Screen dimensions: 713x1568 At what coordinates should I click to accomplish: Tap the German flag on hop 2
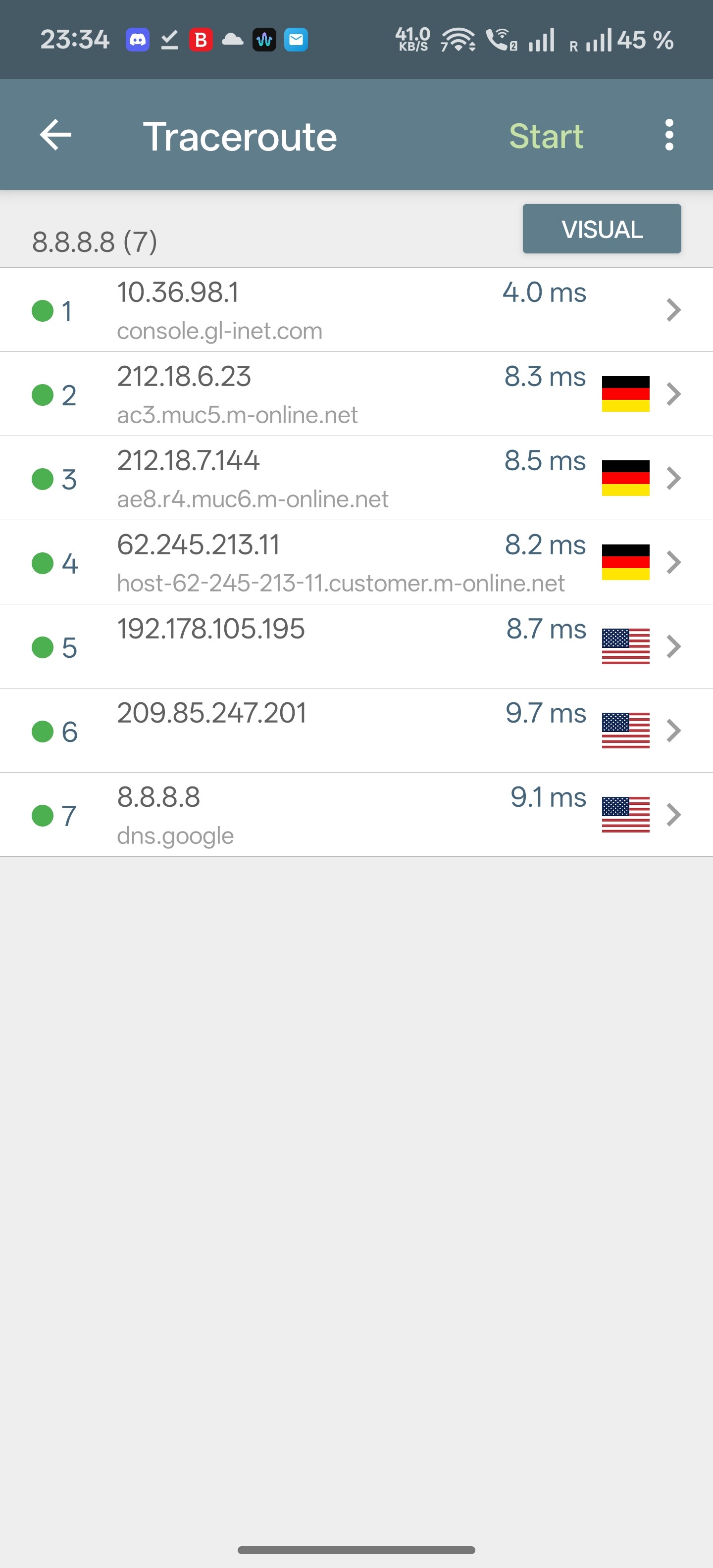pyautogui.click(x=625, y=394)
